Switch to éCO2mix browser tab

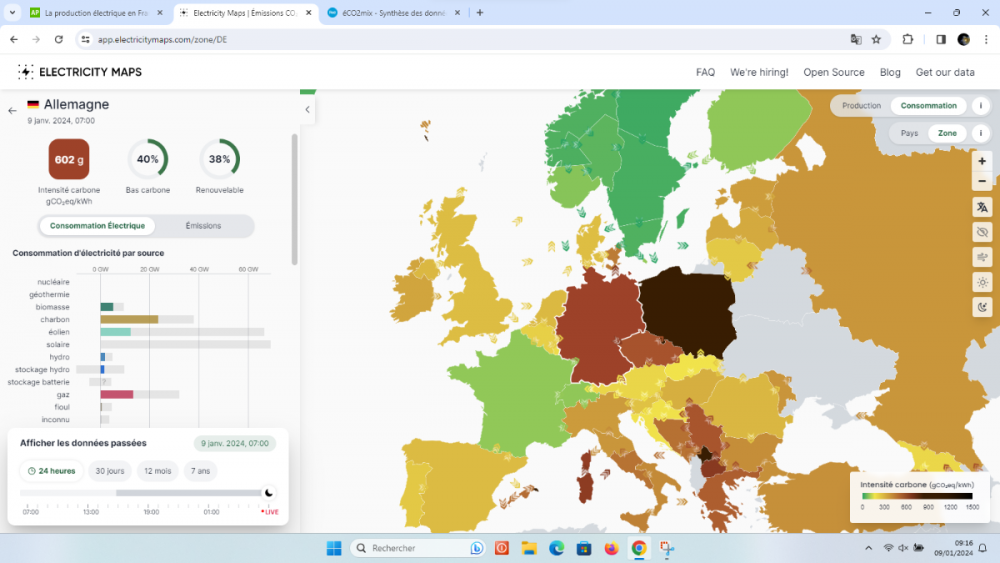click(393, 13)
